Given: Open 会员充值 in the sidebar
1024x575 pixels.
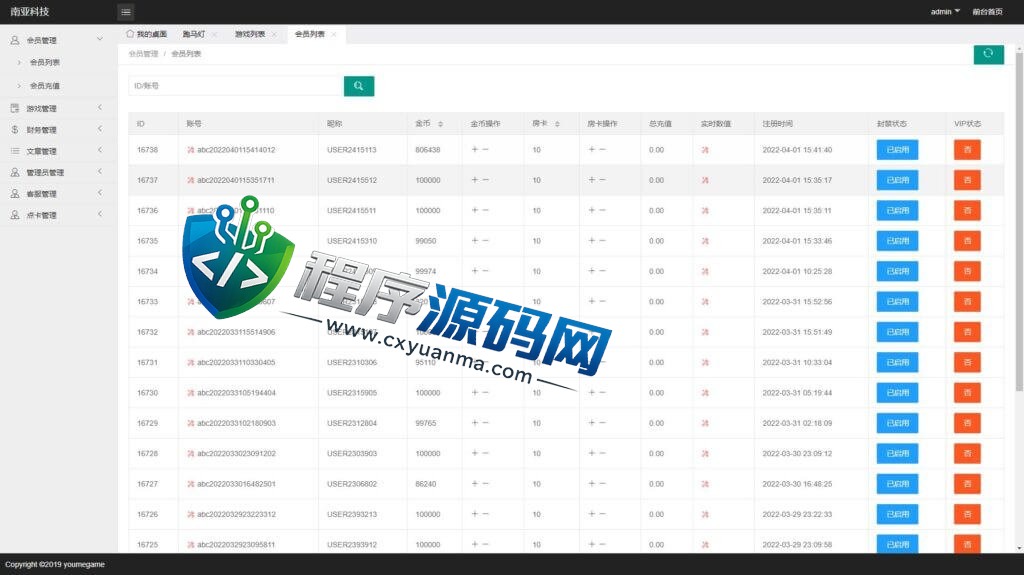Looking at the screenshot, I should pyautogui.click(x=44, y=86).
